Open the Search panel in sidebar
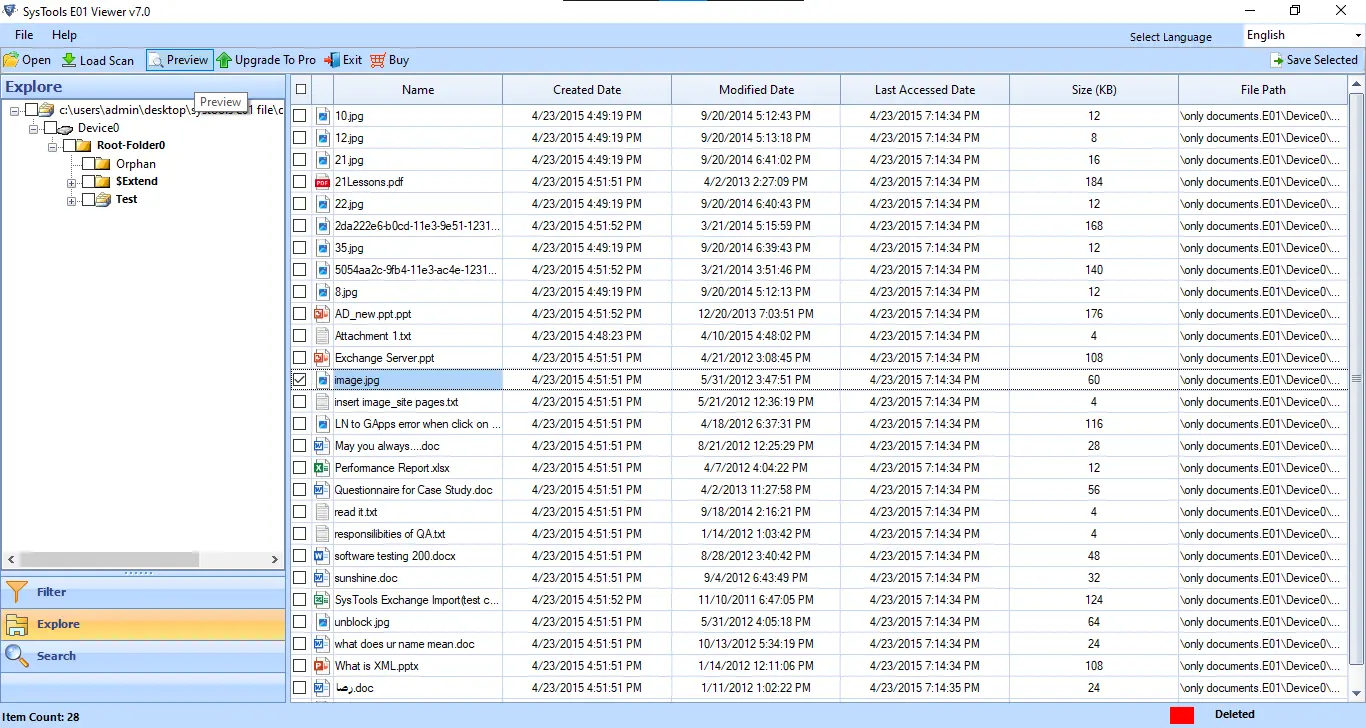The height and width of the screenshot is (728, 1366). [x=18, y=656]
